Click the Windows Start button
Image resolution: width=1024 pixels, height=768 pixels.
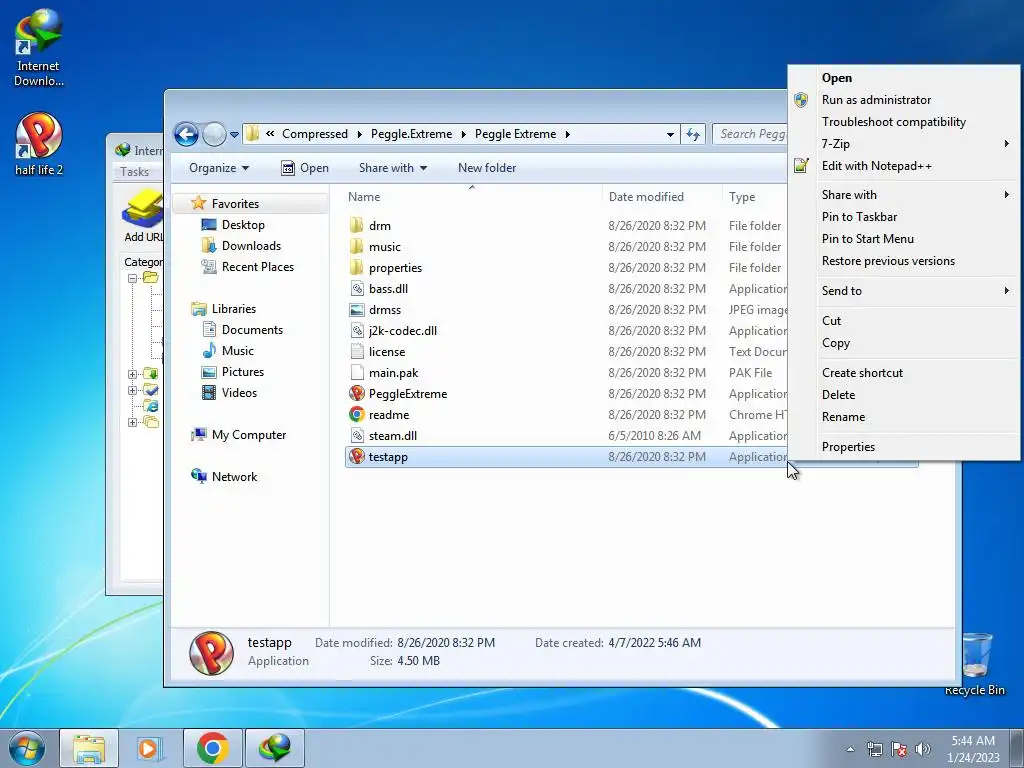point(27,748)
